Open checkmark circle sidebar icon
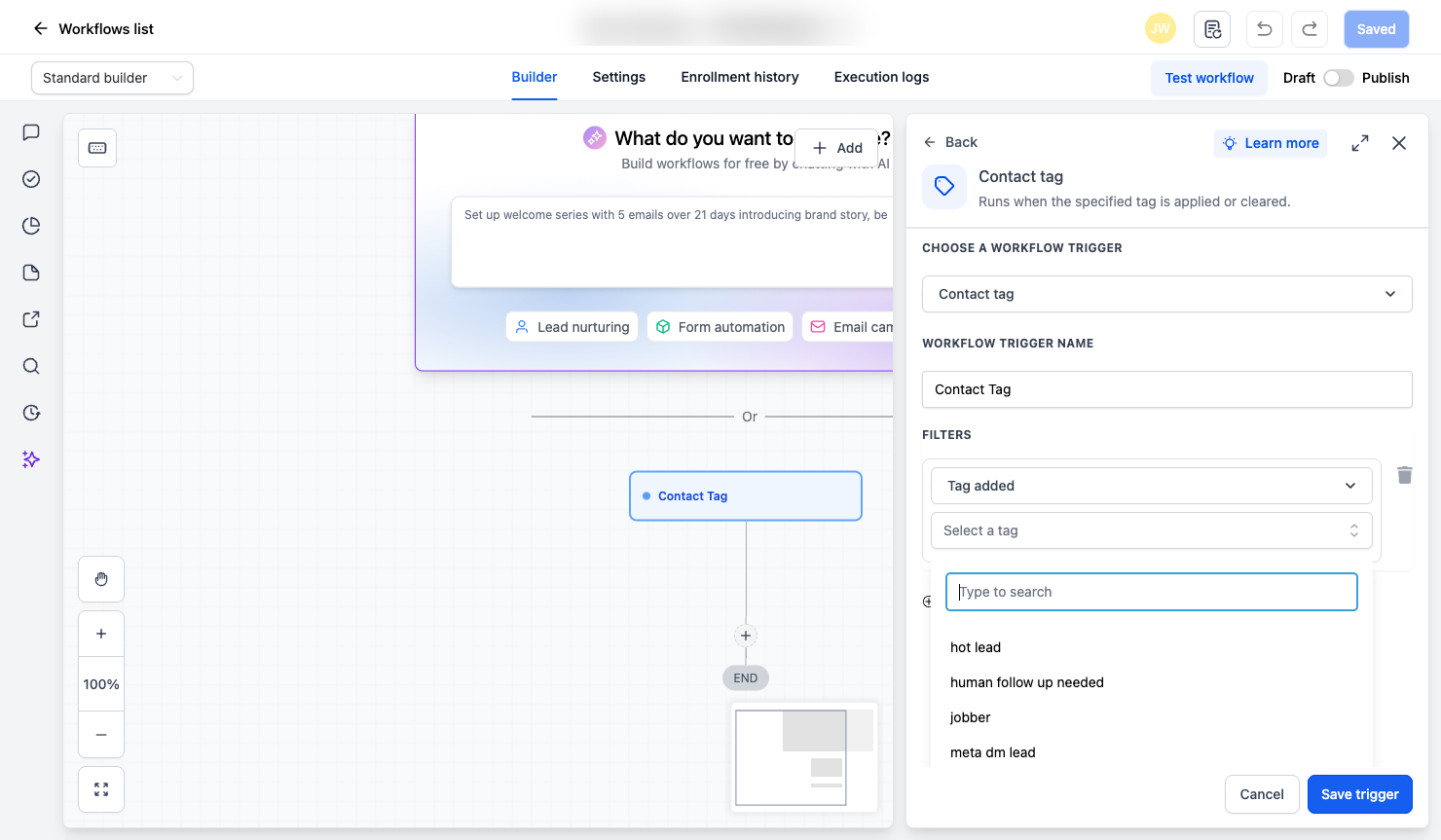Image resolution: width=1441 pixels, height=840 pixels. 31,179
